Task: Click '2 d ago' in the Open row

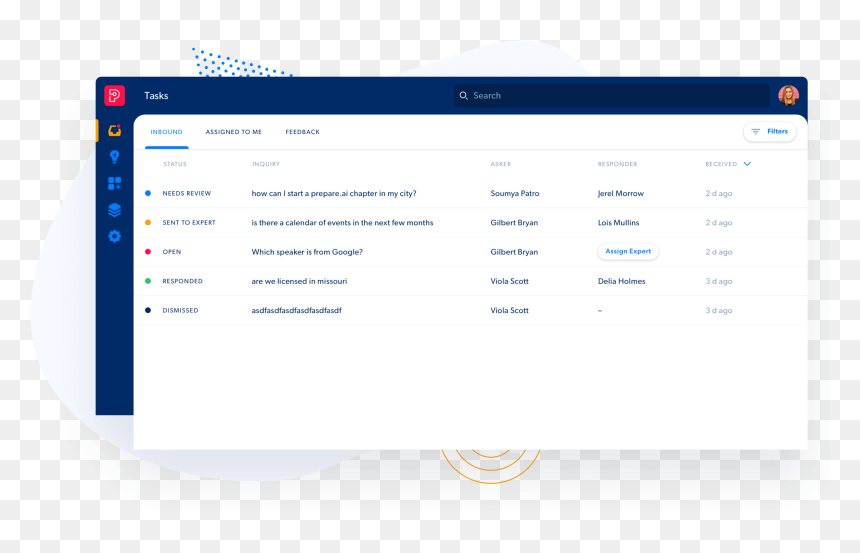Action: tap(718, 252)
